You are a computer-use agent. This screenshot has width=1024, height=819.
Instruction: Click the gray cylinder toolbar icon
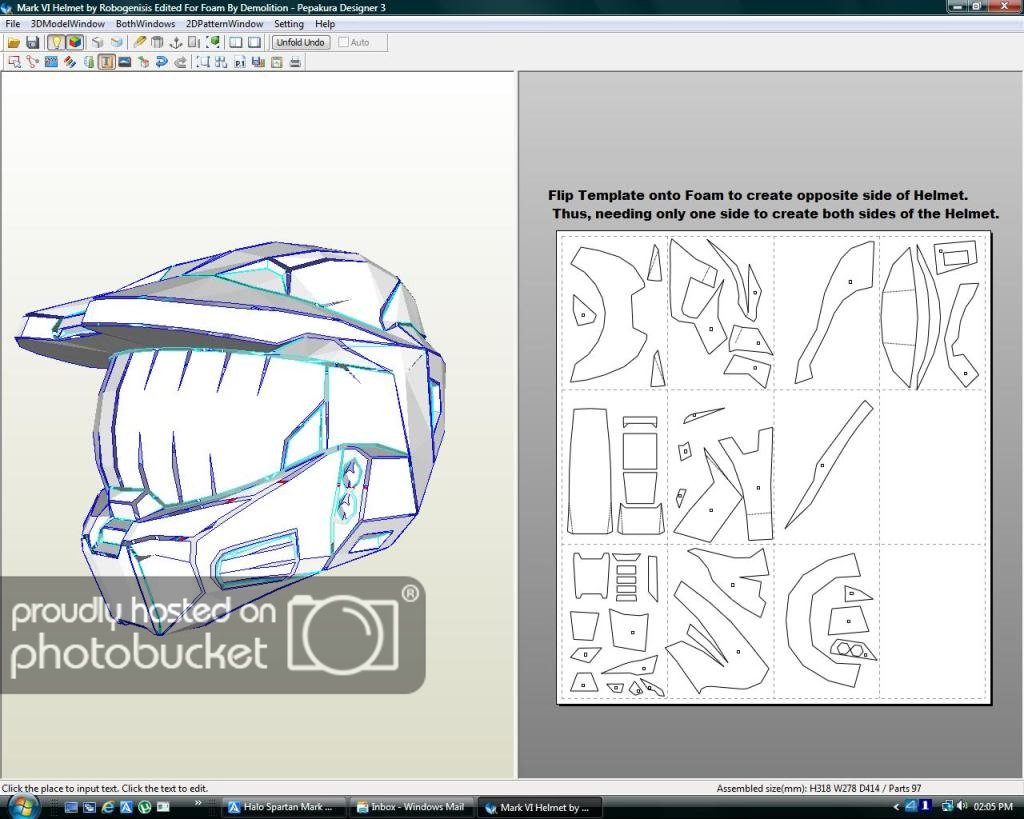pos(157,42)
